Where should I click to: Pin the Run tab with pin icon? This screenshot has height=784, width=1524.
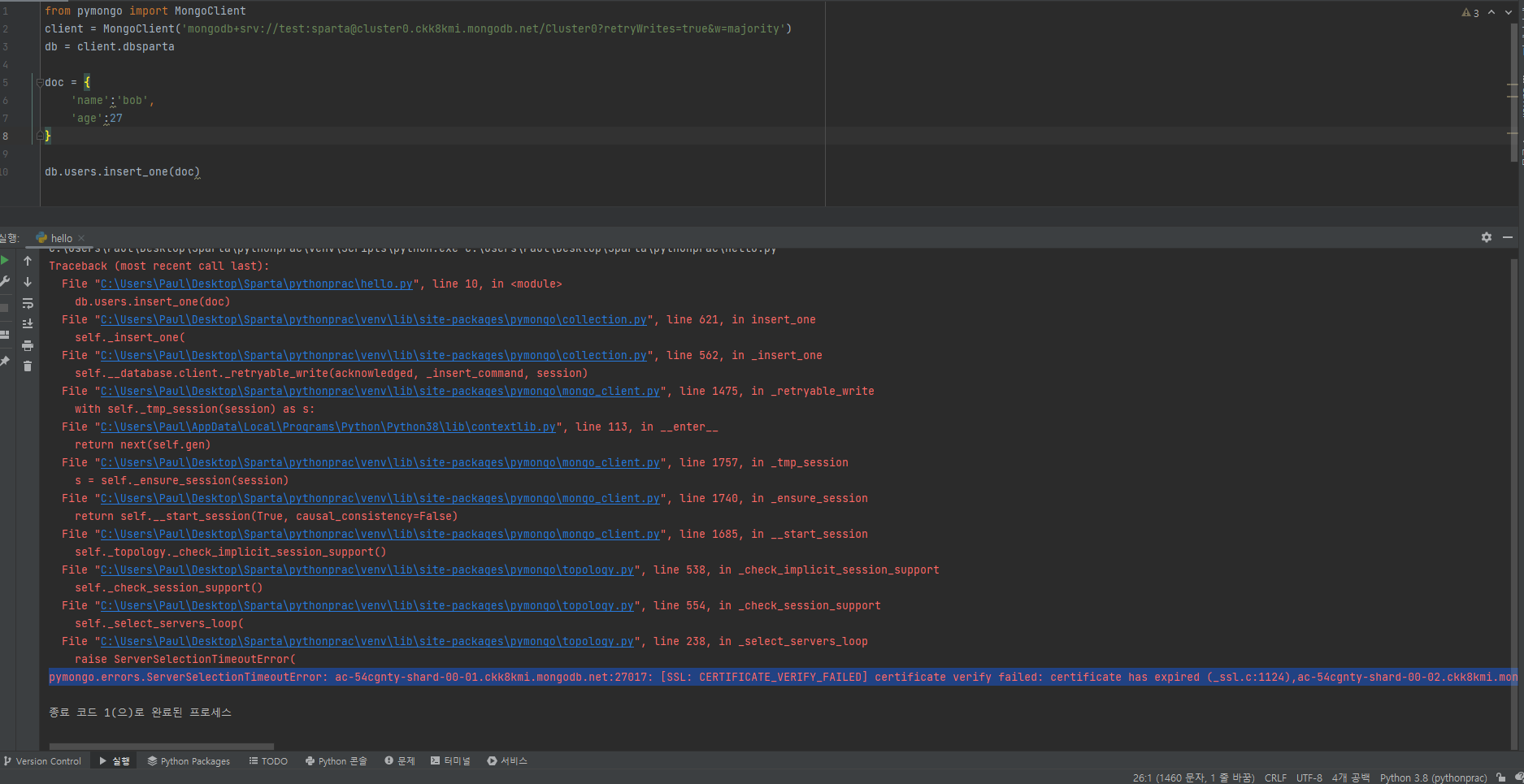pos(4,361)
